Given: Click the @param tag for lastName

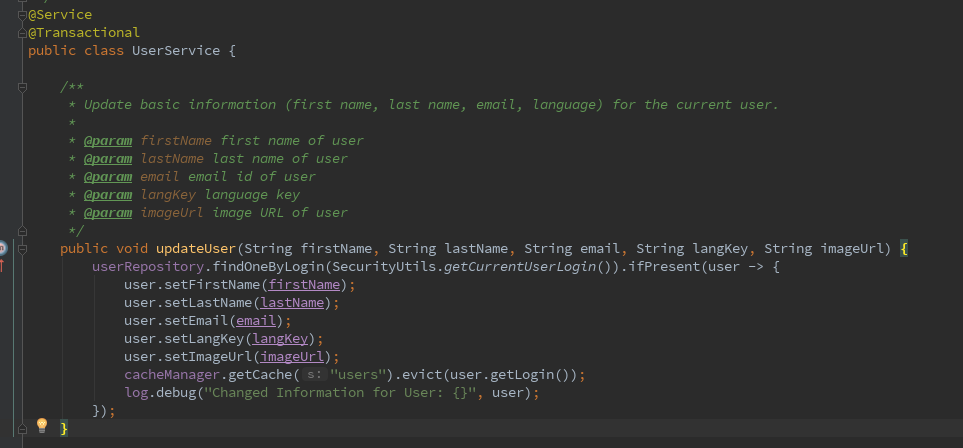Looking at the screenshot, I should (x=108, y=159).
